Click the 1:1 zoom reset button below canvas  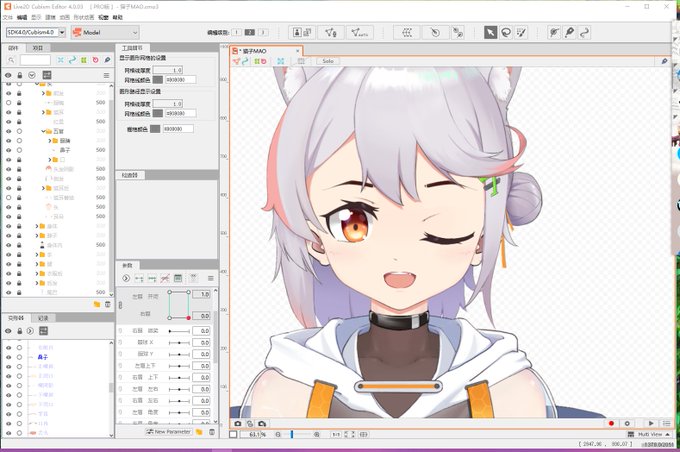336,434
